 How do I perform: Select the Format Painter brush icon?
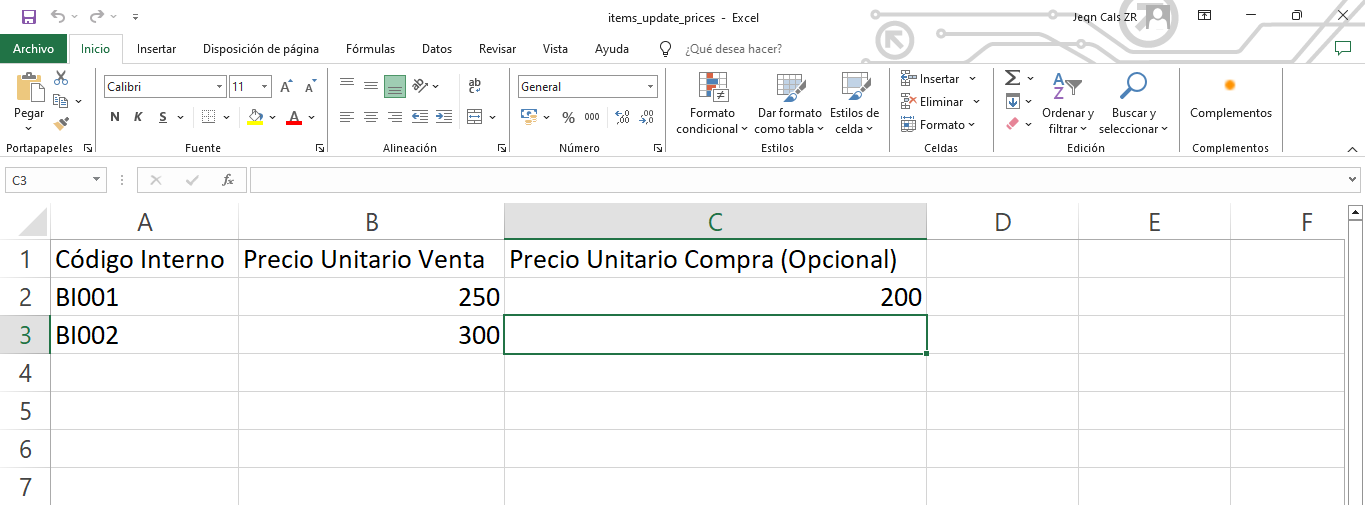coord(61,124)
